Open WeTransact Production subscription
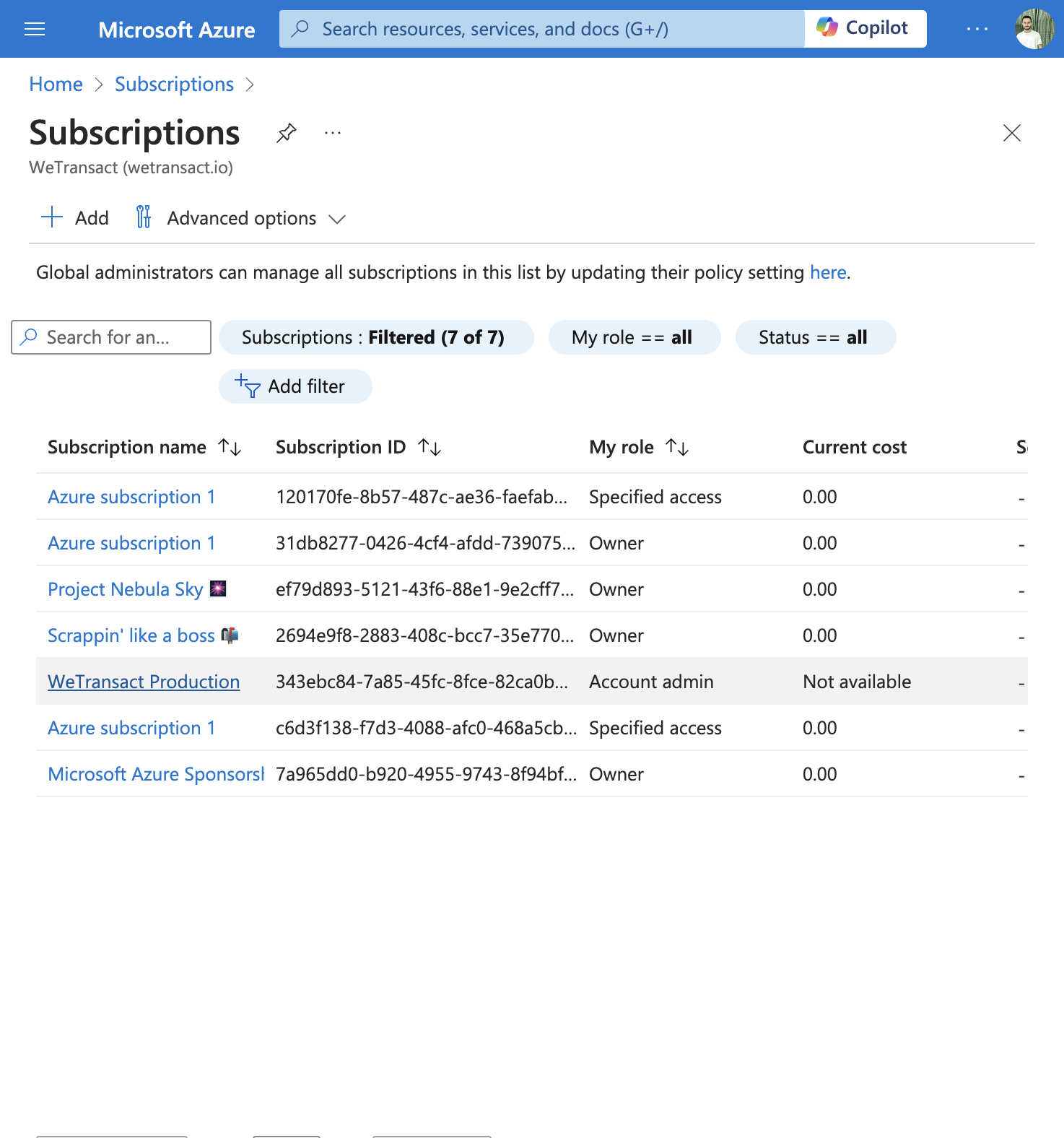 coord(144,682)
